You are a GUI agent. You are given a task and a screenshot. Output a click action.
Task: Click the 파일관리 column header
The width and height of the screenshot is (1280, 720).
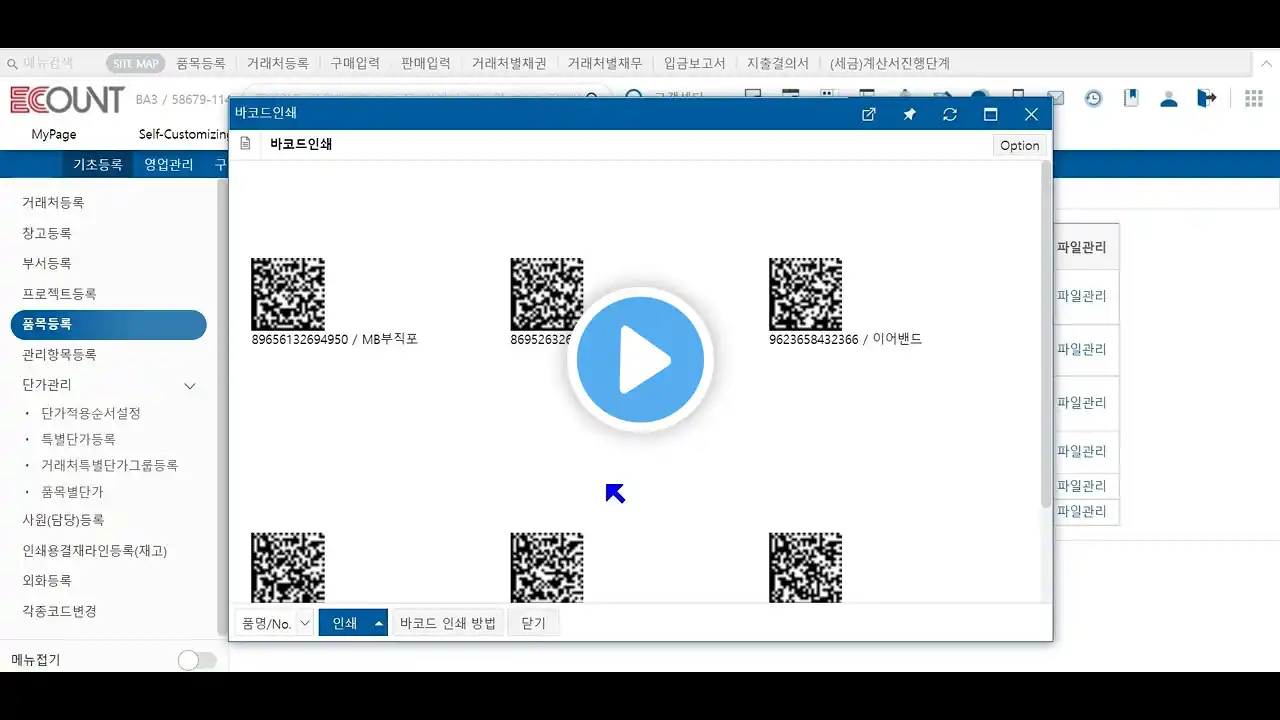pos(1082,247)
